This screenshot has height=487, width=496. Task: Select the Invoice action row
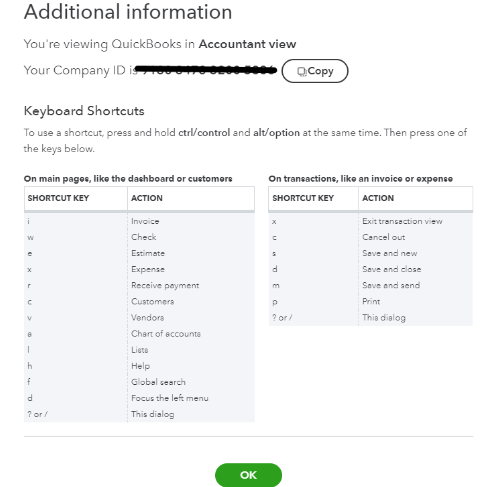[139, 221]
